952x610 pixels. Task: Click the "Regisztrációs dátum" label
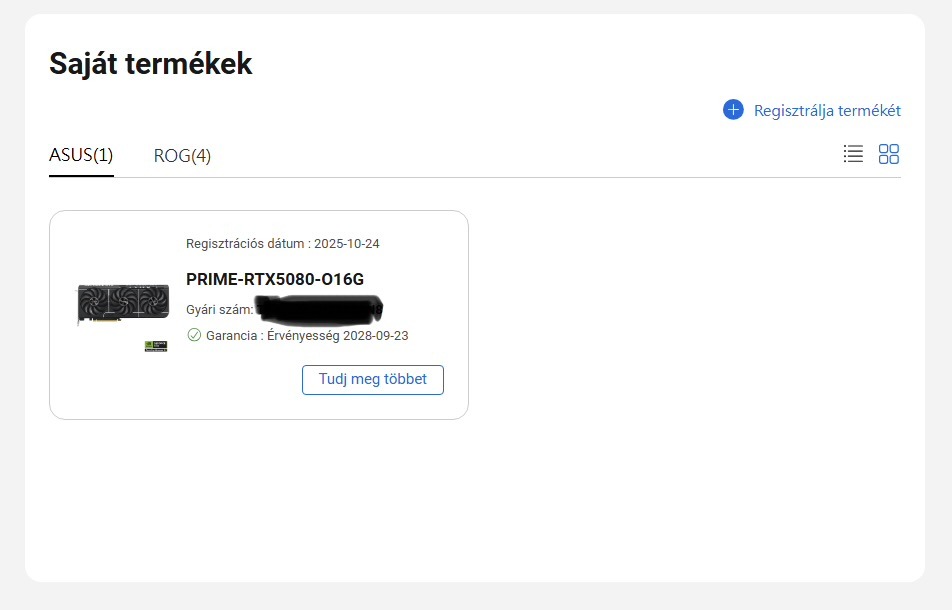click(244, 244)
